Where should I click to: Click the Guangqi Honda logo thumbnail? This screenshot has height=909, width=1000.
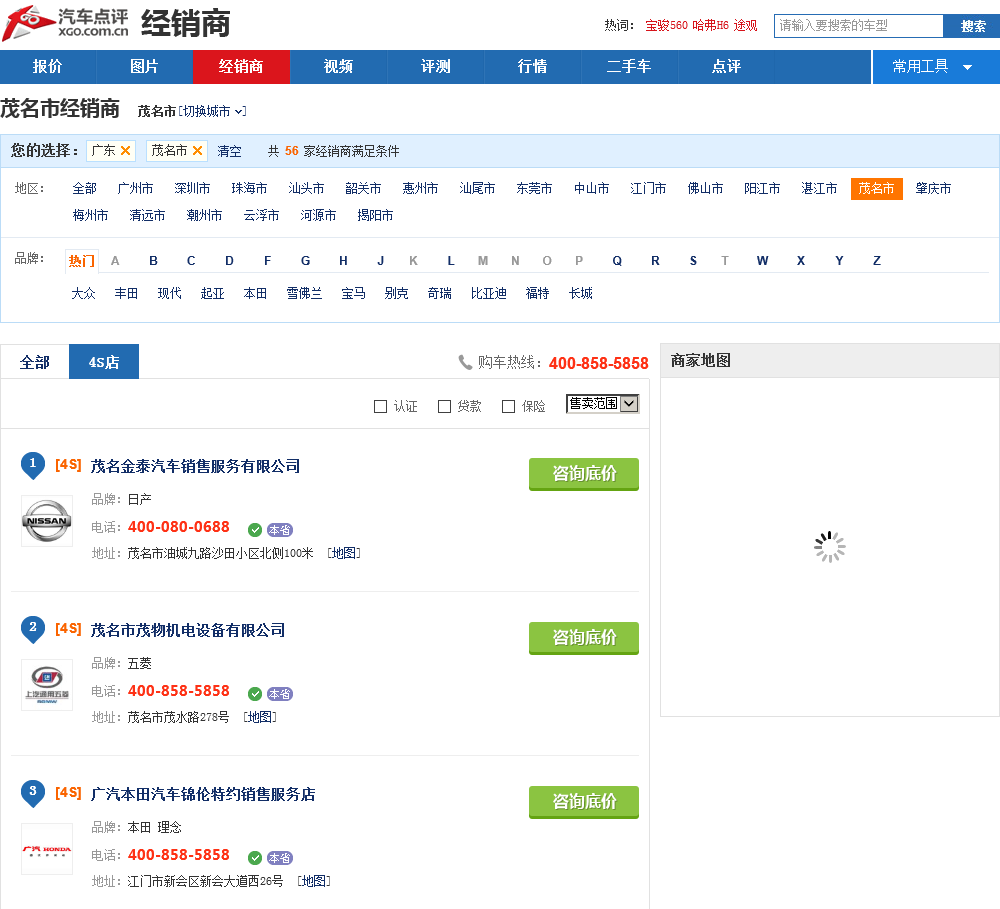(47, 849)
